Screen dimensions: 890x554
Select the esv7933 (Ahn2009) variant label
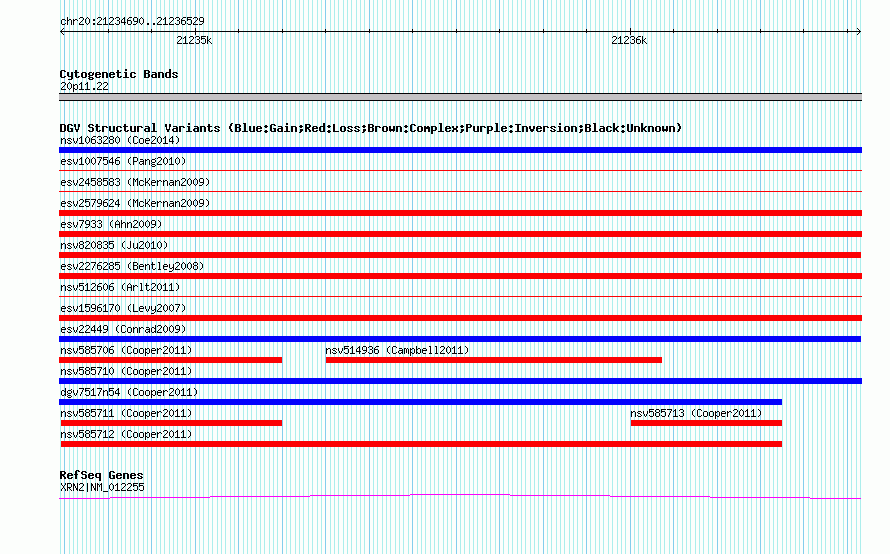tap(111, 224)
